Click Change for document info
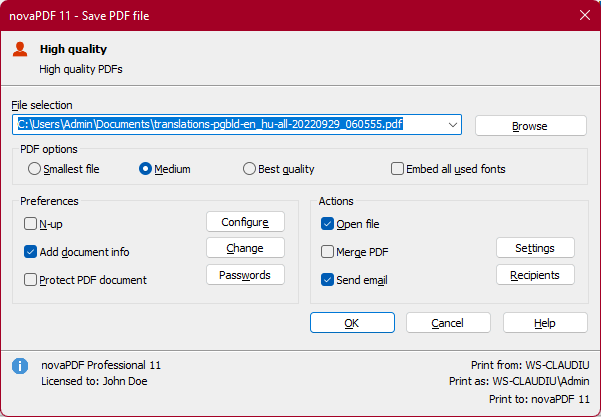This screenshot has height=417, width=601. (x=245, y=247)
